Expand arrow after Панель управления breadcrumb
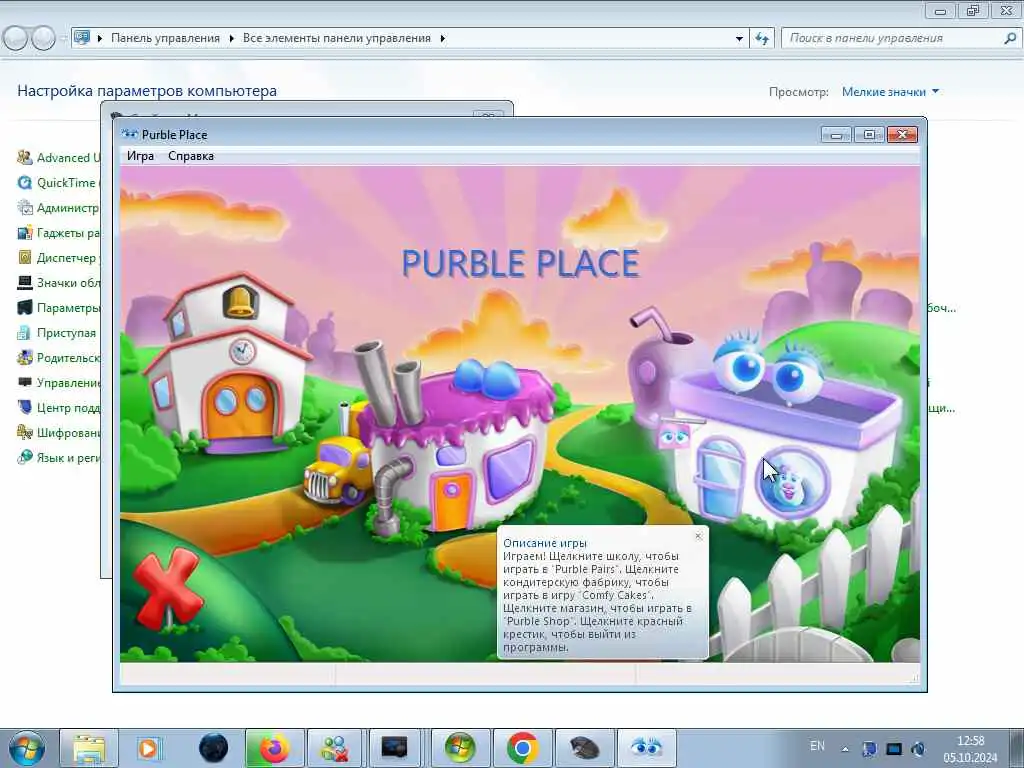Viewport: 1024px width, 768px height. 231,38
